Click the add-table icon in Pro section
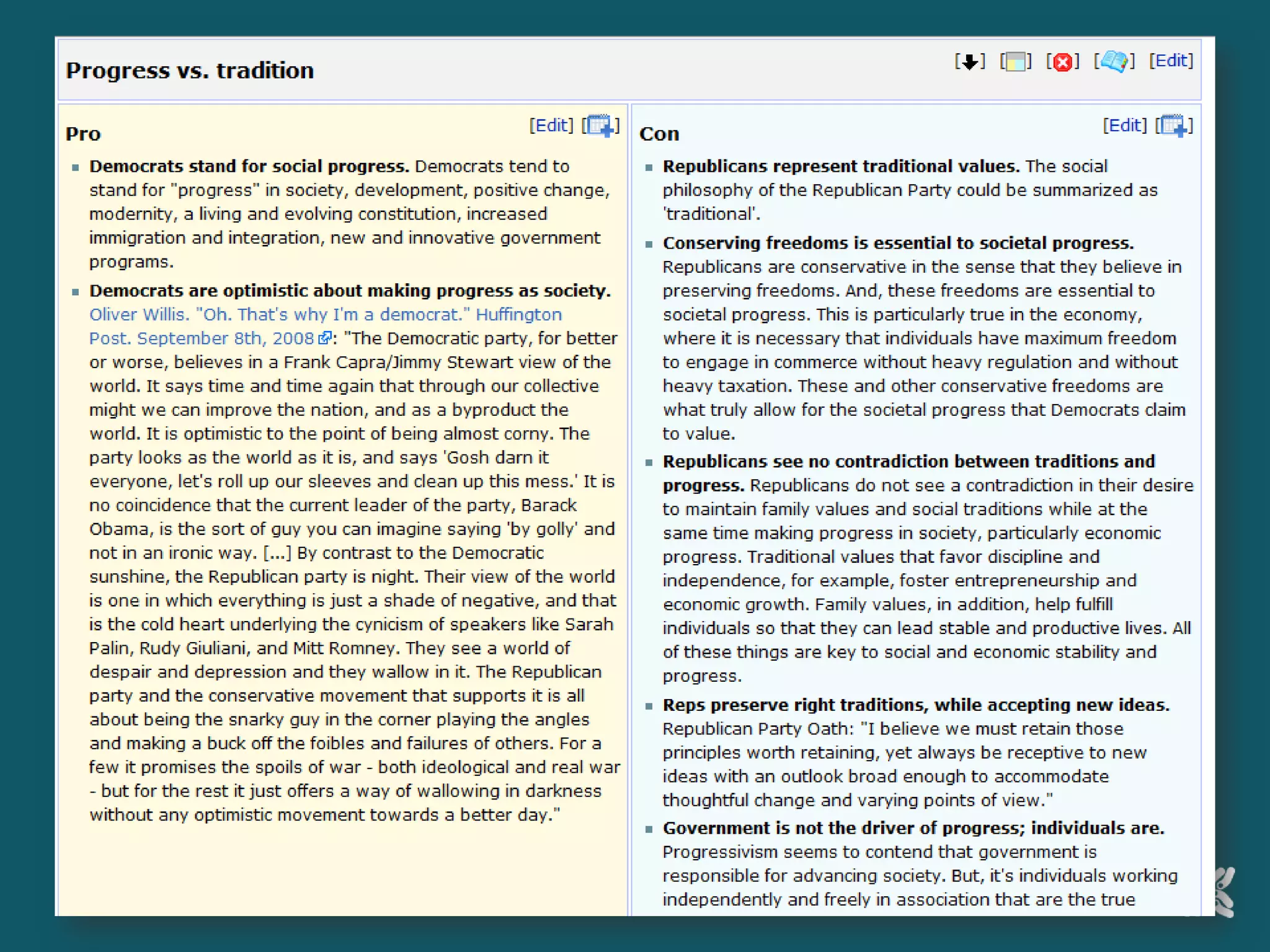1270x952 pixels. [600, 126]
